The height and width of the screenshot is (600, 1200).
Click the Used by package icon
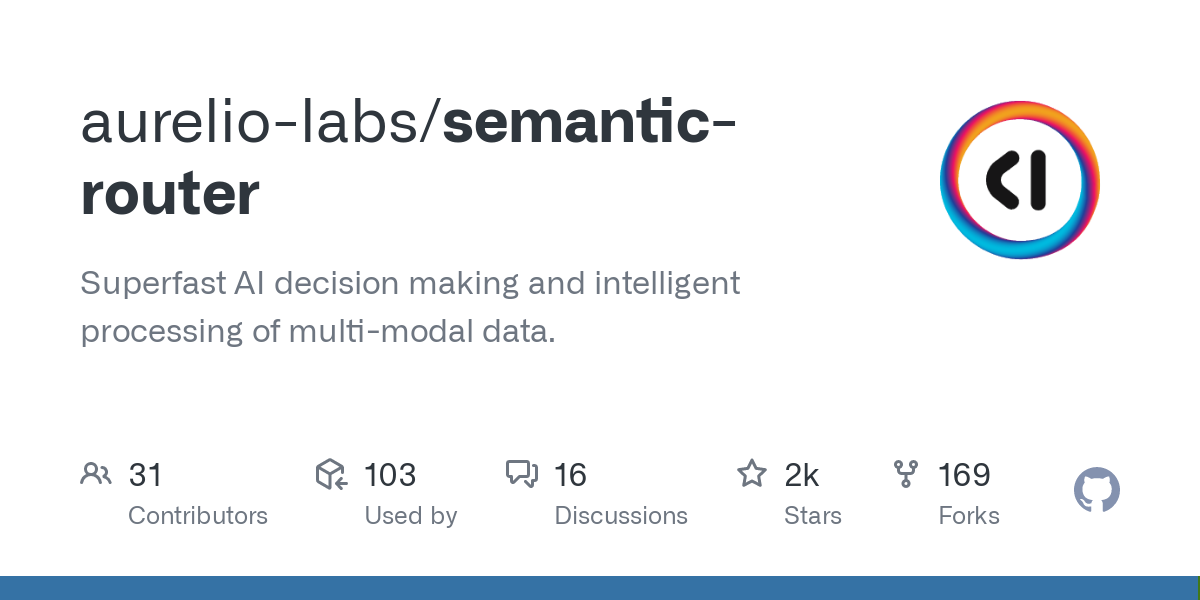pyautogui.click(x=331, y=473)
